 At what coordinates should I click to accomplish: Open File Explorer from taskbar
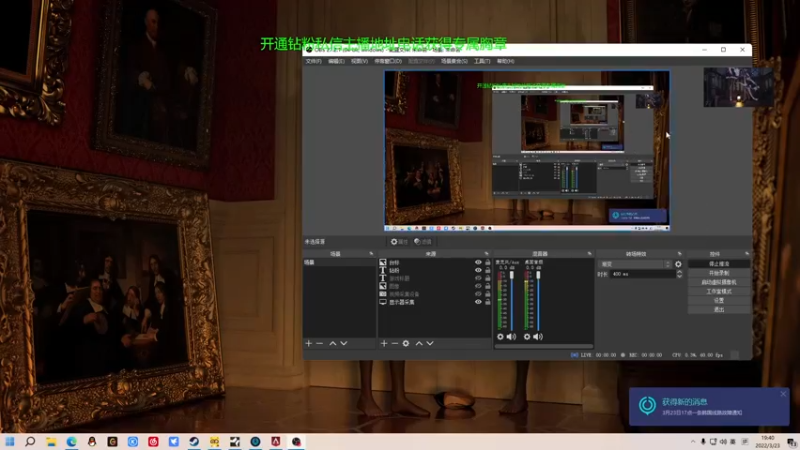51,441
